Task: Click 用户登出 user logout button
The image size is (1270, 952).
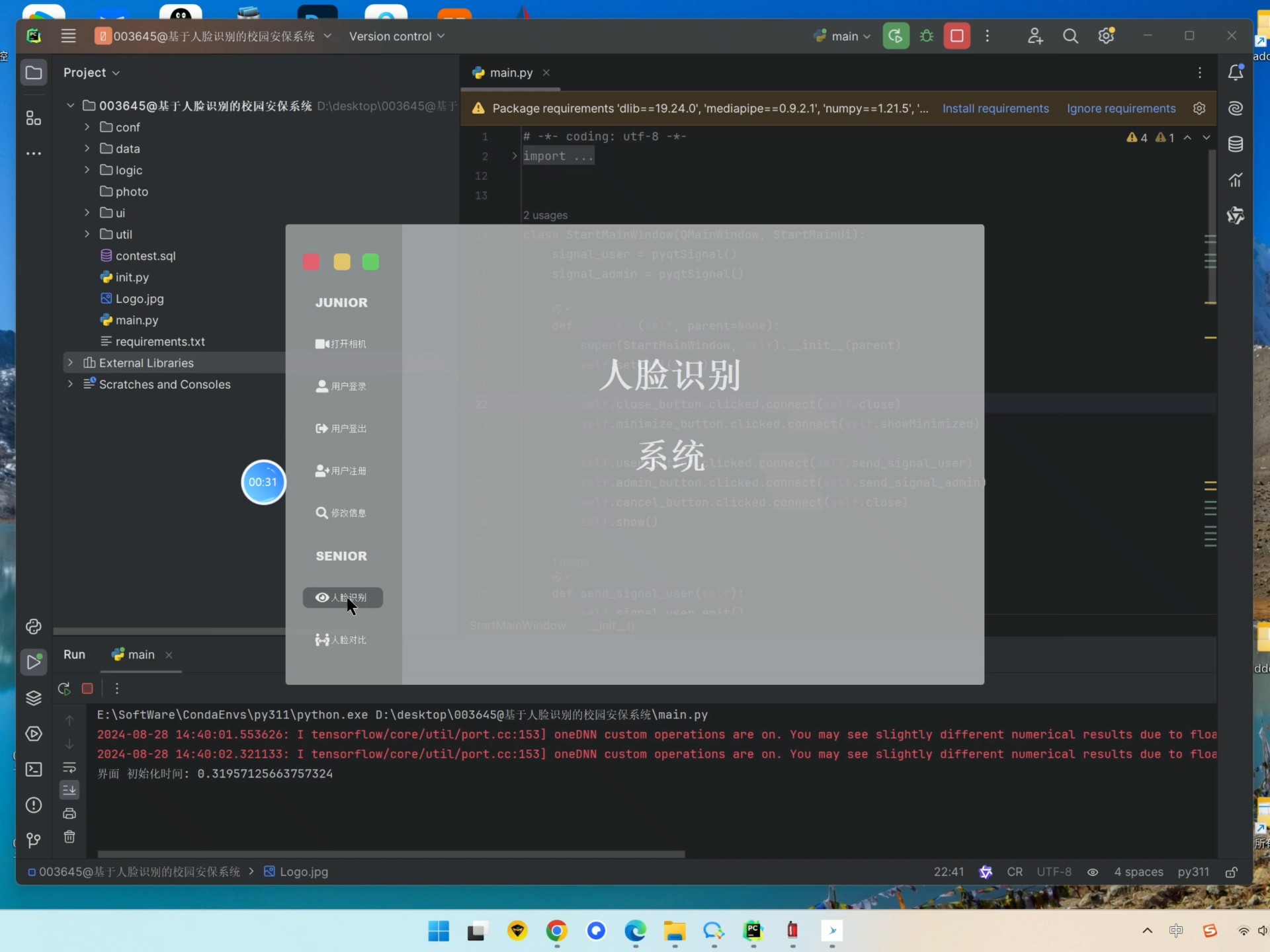Action: [x=341, y=428]
